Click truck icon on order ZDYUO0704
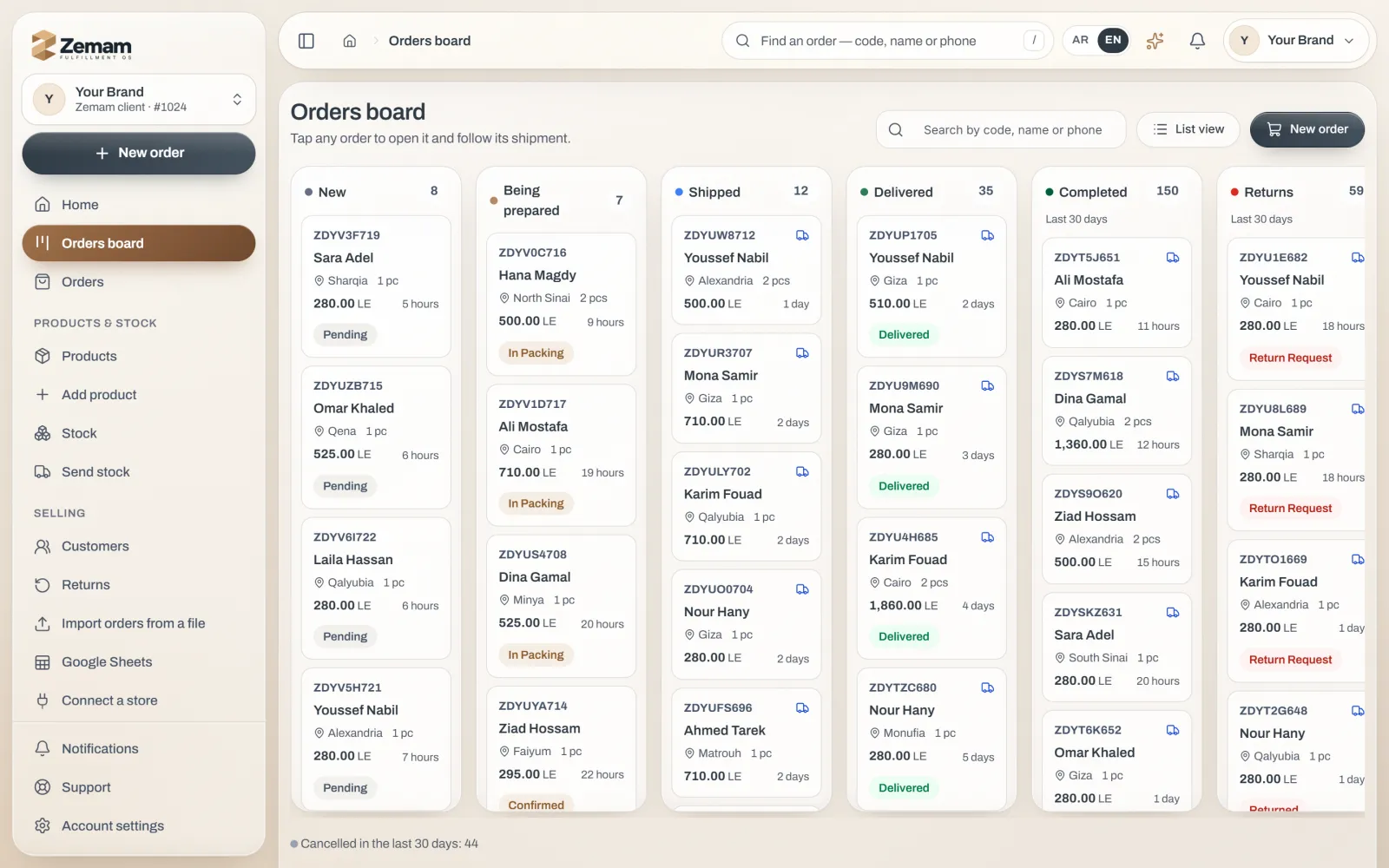Viewport: 1389px width, 868px height. tap(802, 589)
